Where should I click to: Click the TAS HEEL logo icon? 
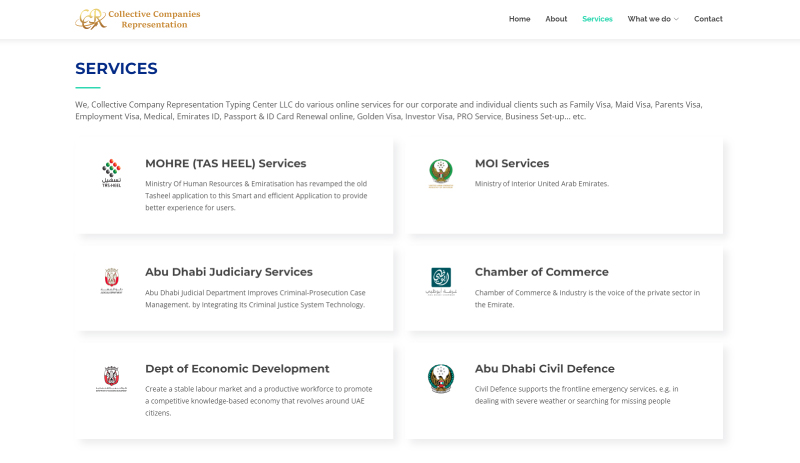(x=111, y=173)
